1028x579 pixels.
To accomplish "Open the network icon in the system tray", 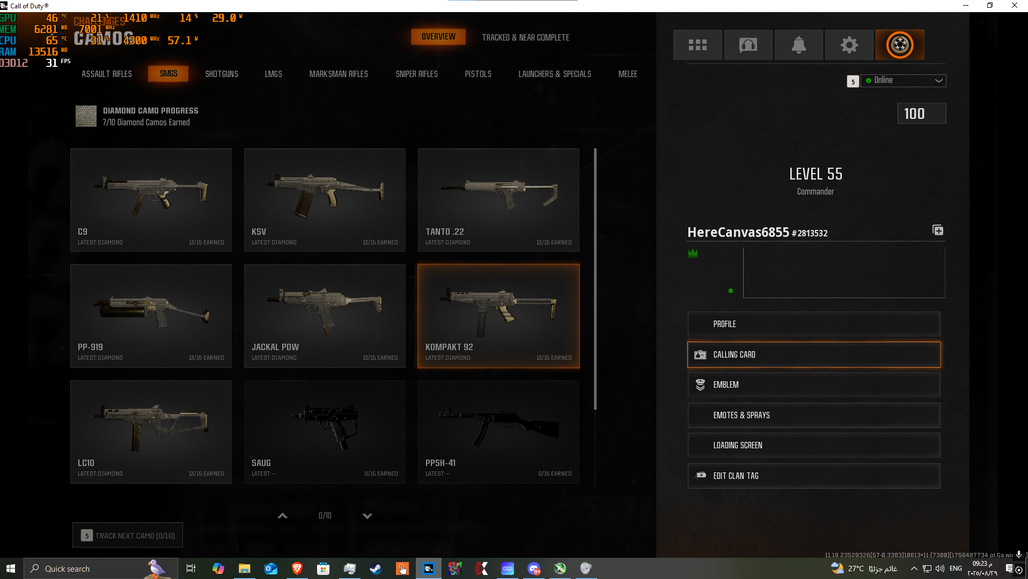I will [x=927, y=569].
